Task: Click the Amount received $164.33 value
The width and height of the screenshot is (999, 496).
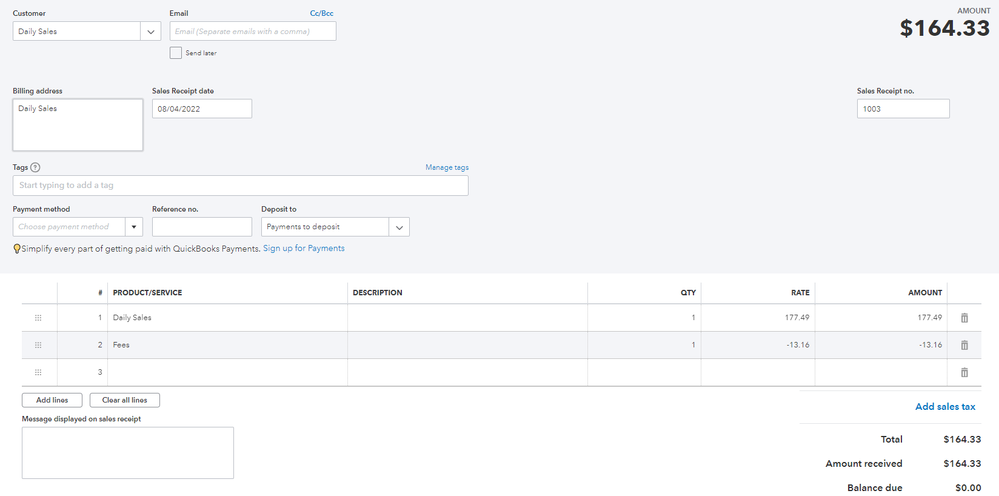Action: (962, 464)
